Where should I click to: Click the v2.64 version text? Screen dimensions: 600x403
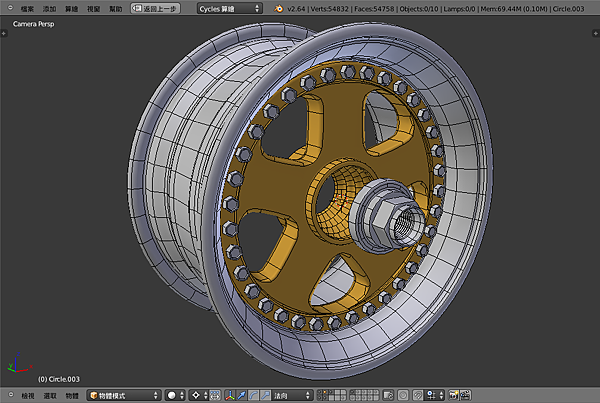tap(296, 8)
